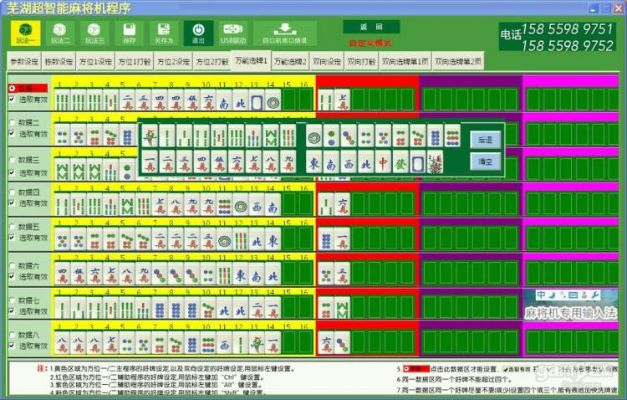
Task: Pick the nine-bamboo tile in picker popup
Action: [288, 136]
